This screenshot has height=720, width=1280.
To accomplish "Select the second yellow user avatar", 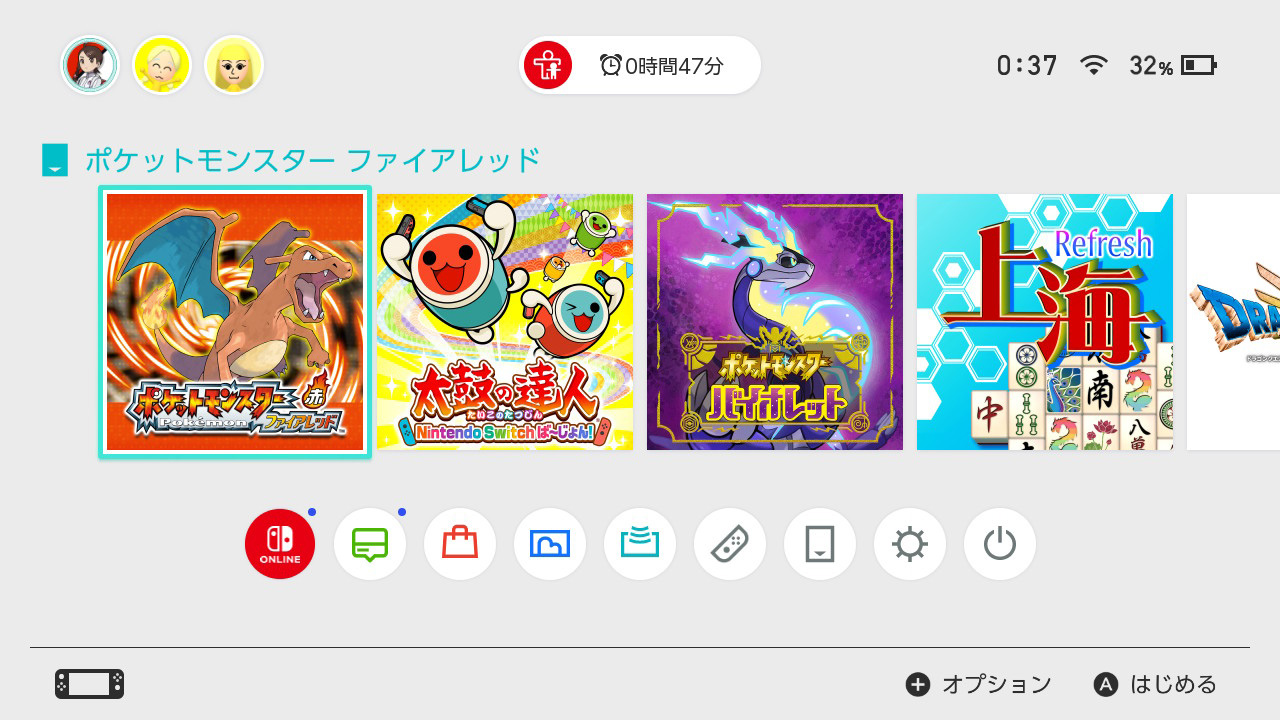I will [162, 66].
